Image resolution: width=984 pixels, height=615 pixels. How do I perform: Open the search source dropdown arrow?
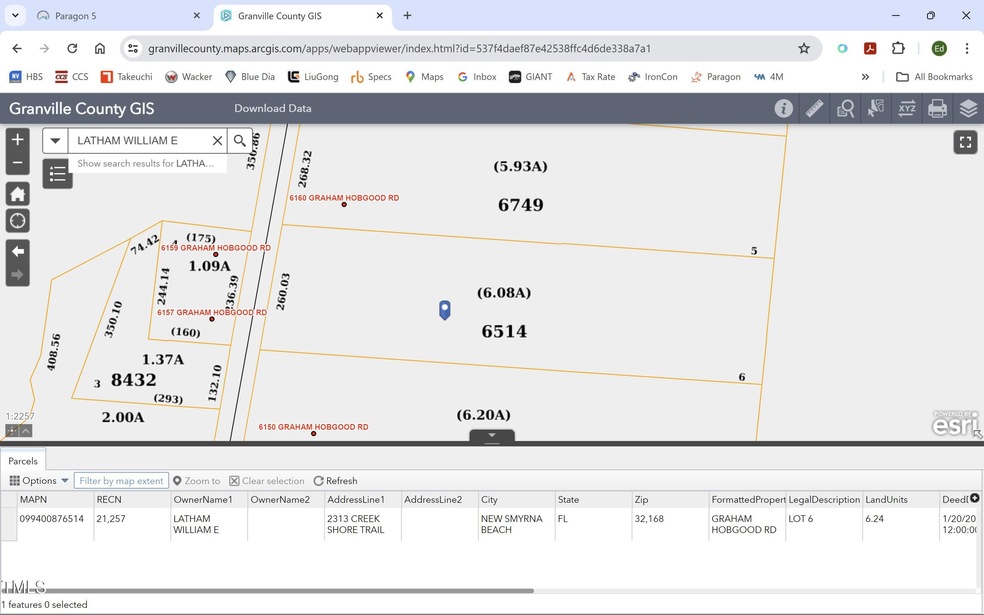click(55, 140)
